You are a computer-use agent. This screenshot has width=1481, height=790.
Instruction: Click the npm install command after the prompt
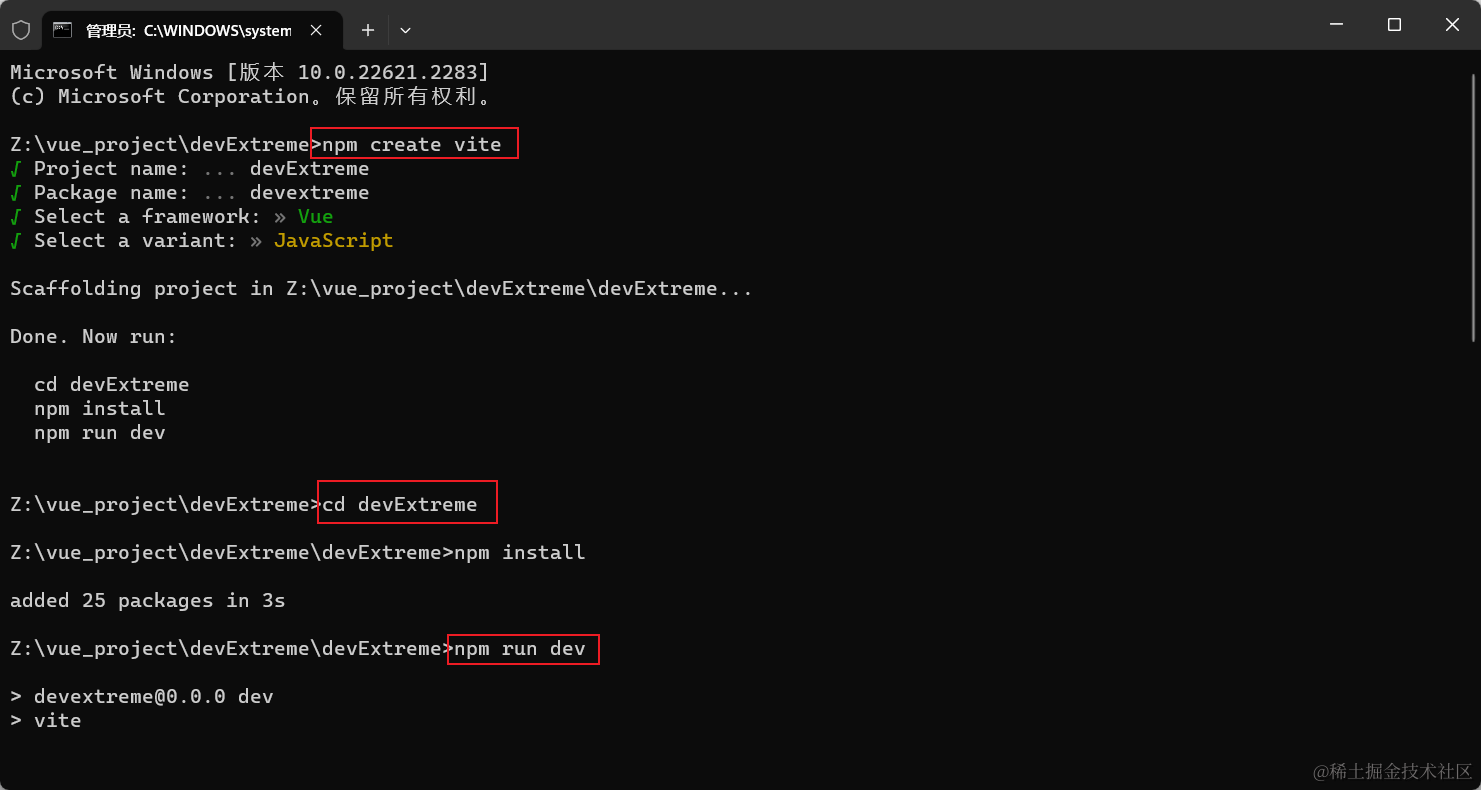[x=520, y=552]
